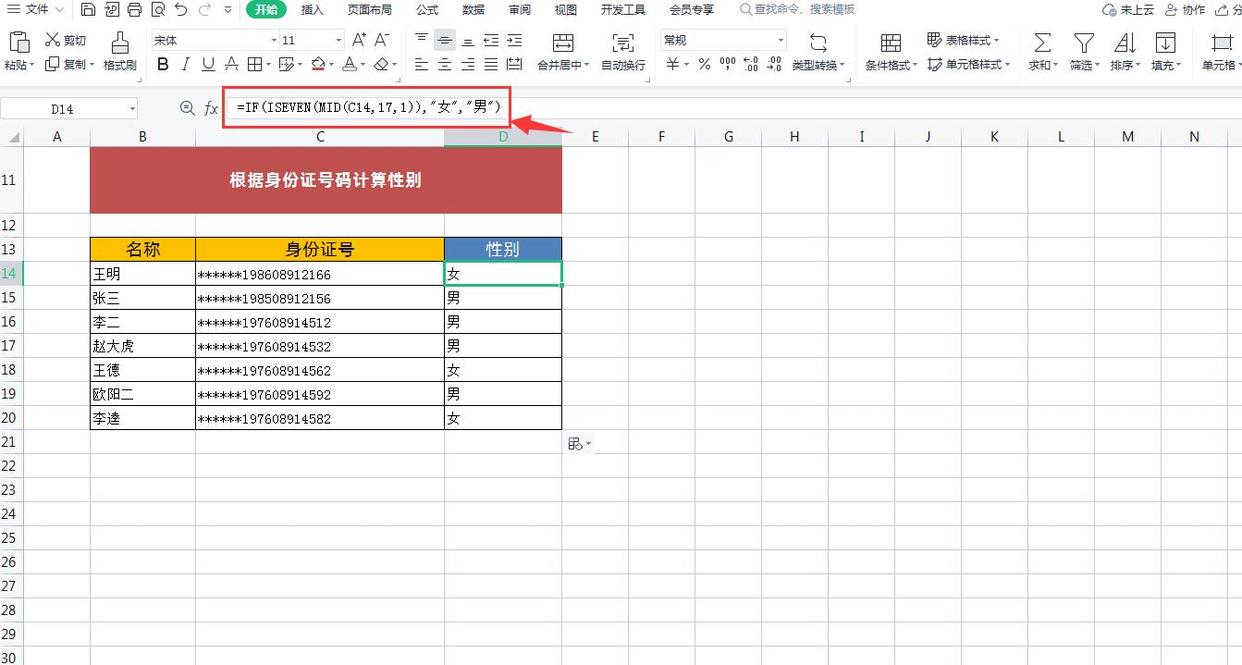
Task: Click the Print icon in quick access toolbar
Action: click(x=132, y=9)
